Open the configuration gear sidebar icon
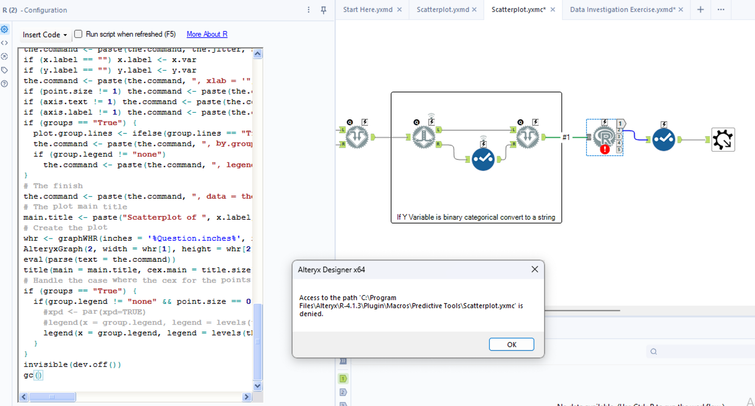The height and width of the screenshot is (406, 755). point(5,30)
